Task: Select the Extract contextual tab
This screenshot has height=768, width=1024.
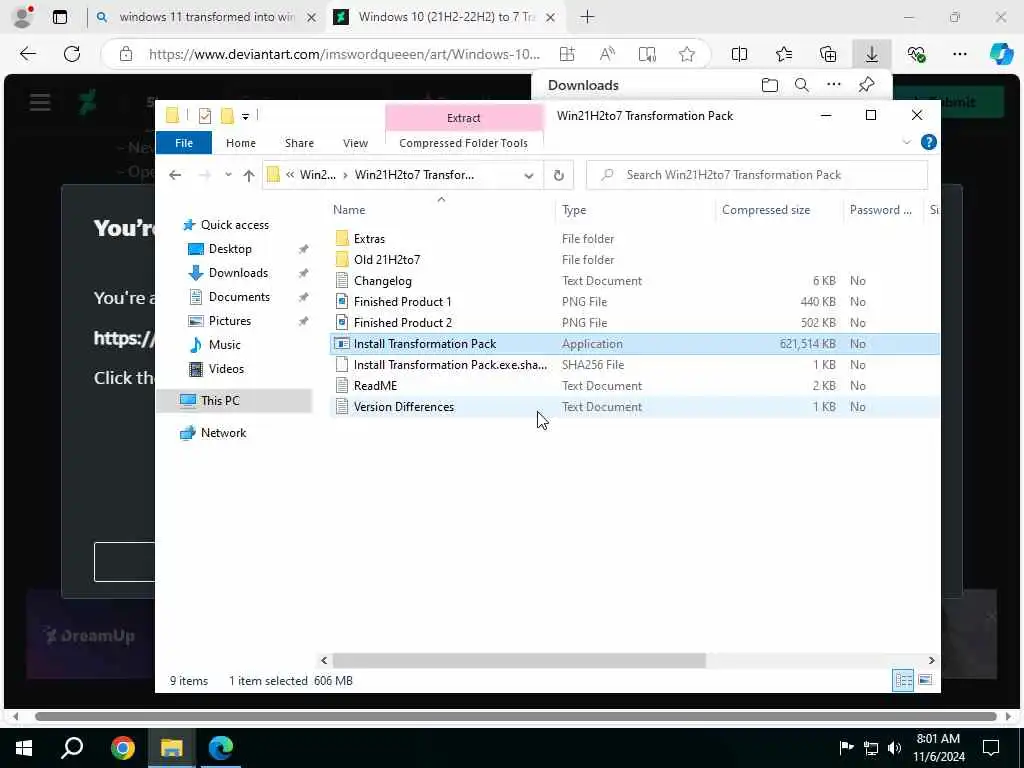Action: pos(464,118)
